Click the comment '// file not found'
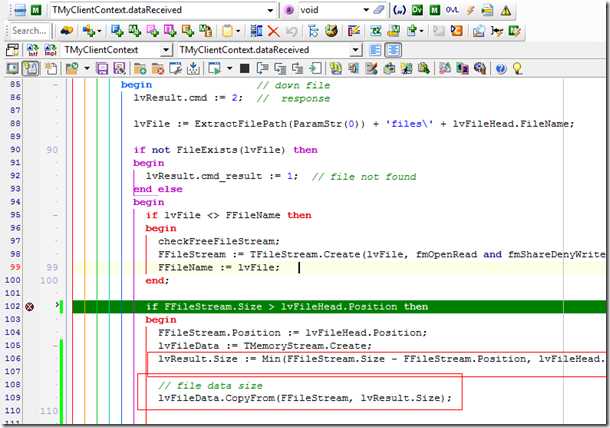Viewport: 610px width, 428px height. (x=364, y=177)
